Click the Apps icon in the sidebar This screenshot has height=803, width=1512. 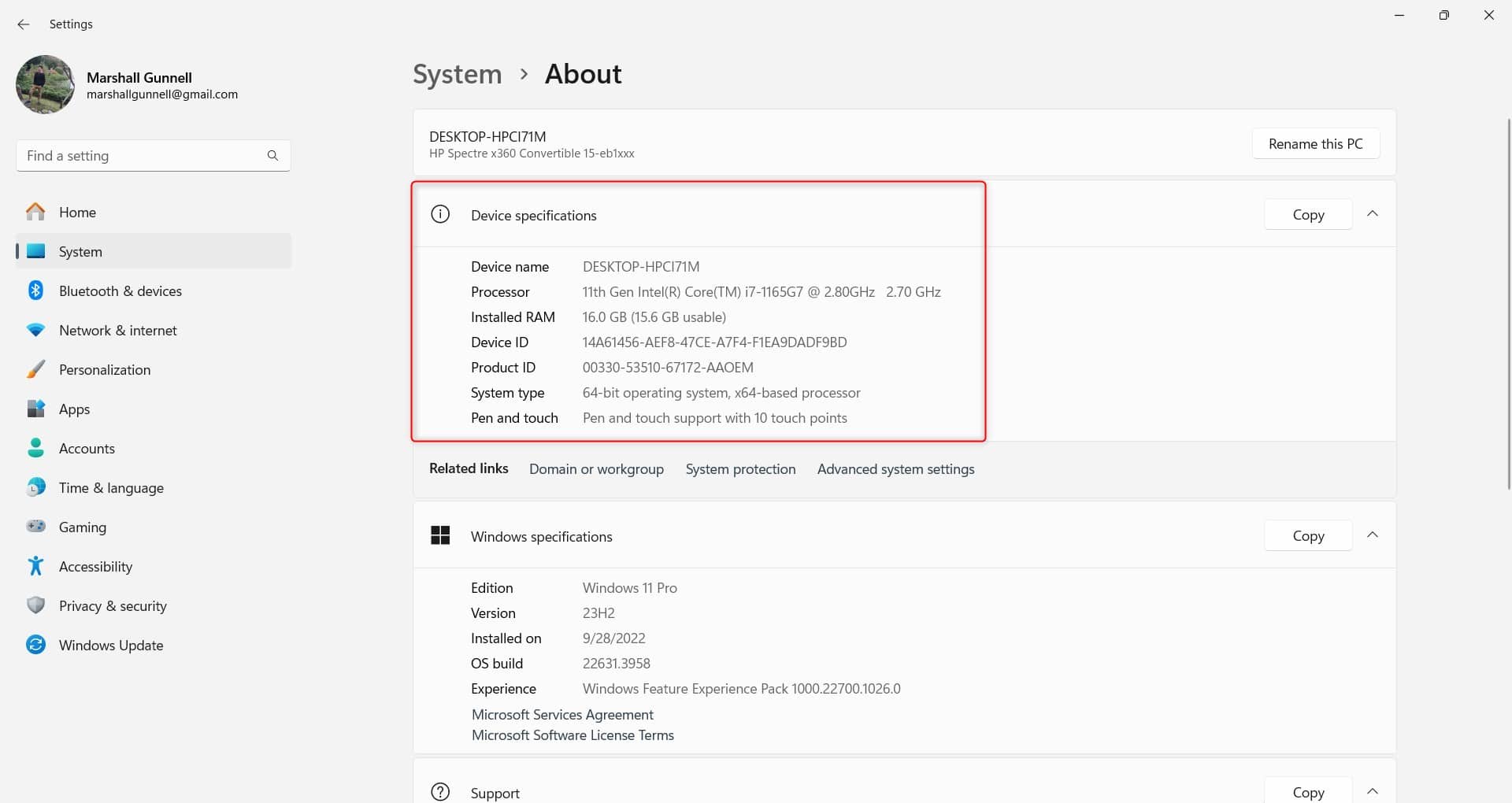point(35,409)
